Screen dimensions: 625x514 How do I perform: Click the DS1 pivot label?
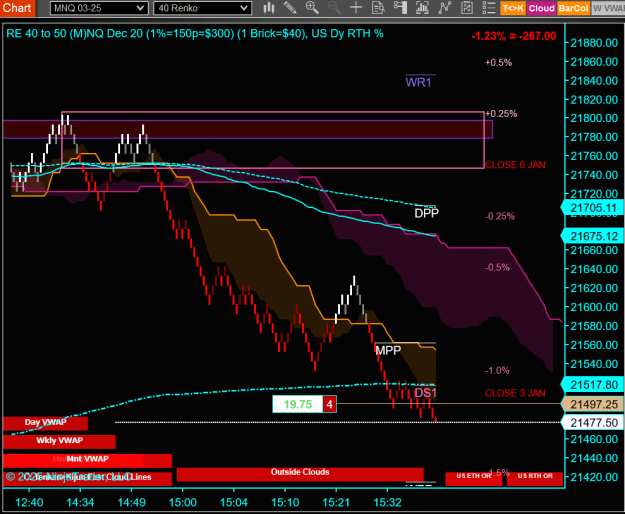pos(426,393)
